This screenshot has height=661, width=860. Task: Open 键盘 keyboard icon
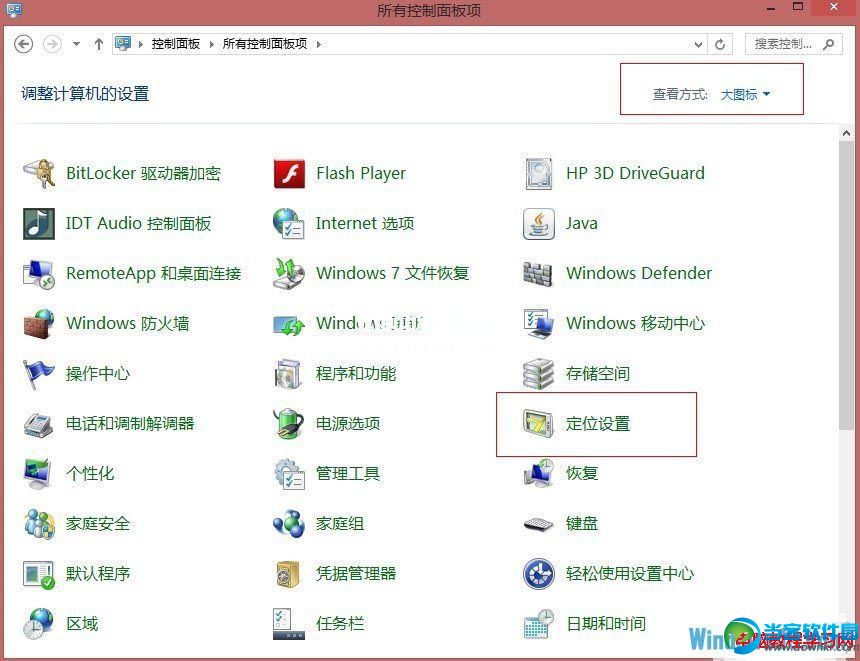[539, 524]
